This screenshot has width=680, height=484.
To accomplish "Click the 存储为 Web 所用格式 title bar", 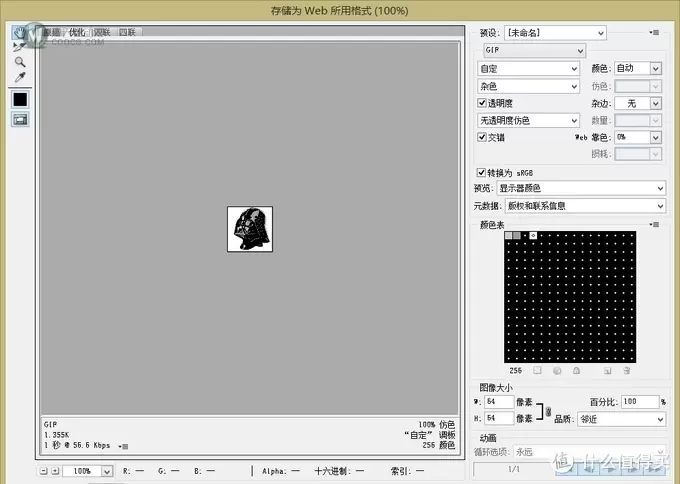I will pyautogui.click(x=340, y=10).
